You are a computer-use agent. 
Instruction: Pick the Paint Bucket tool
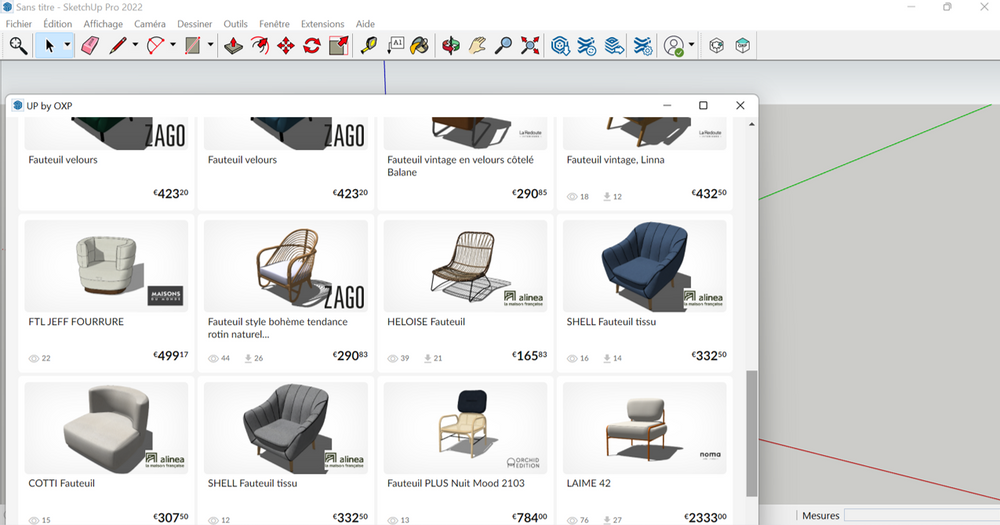tap(420, 46)
